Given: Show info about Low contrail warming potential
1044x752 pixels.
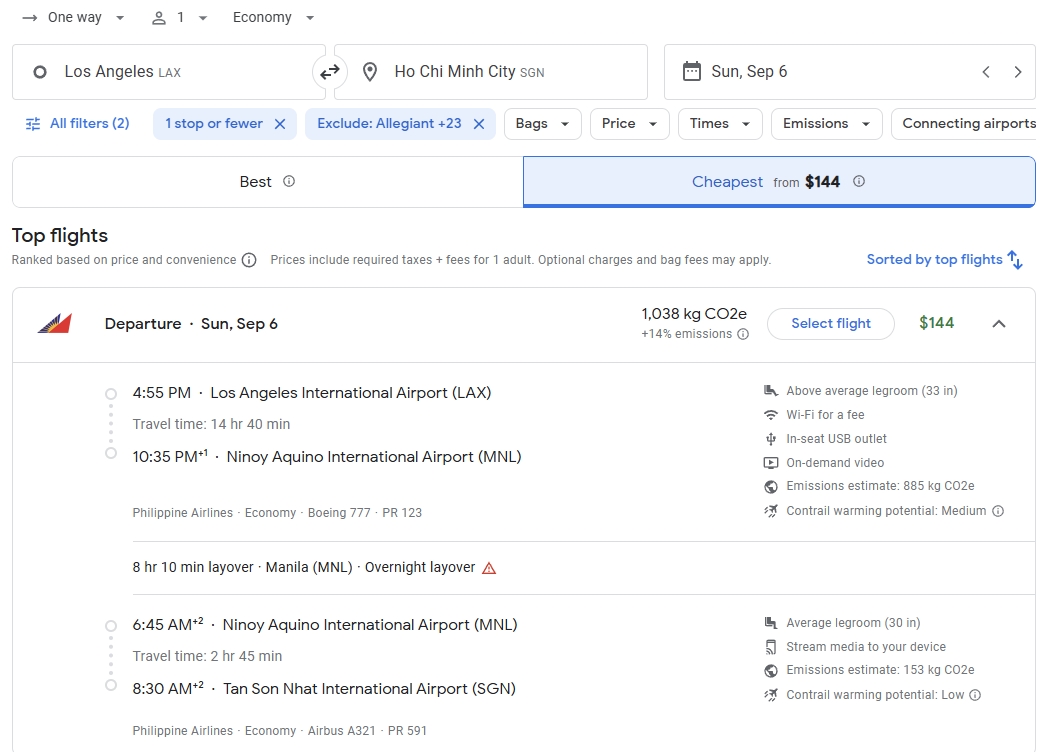Looking at the screenshot, I should [975, 695].
